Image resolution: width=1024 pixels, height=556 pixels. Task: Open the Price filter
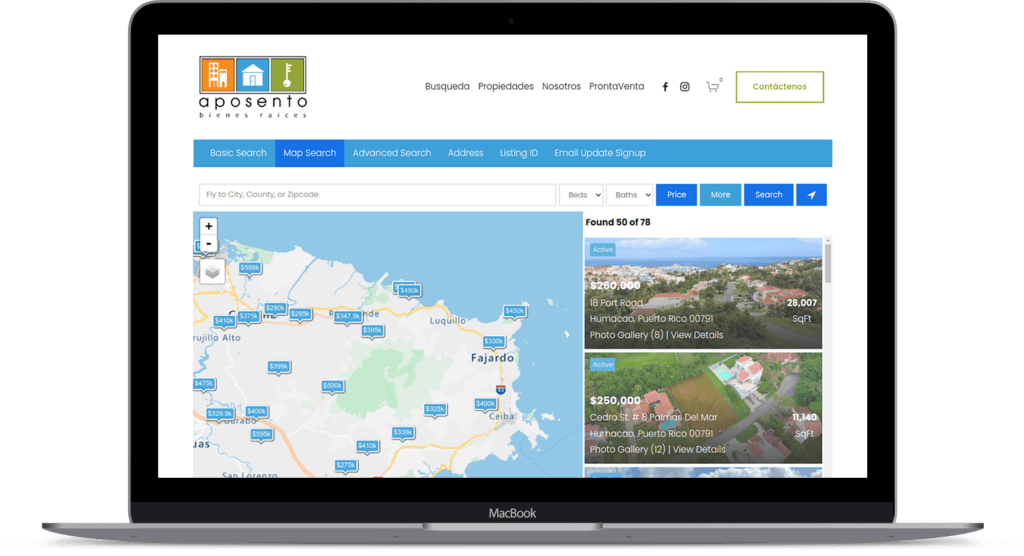677,195
